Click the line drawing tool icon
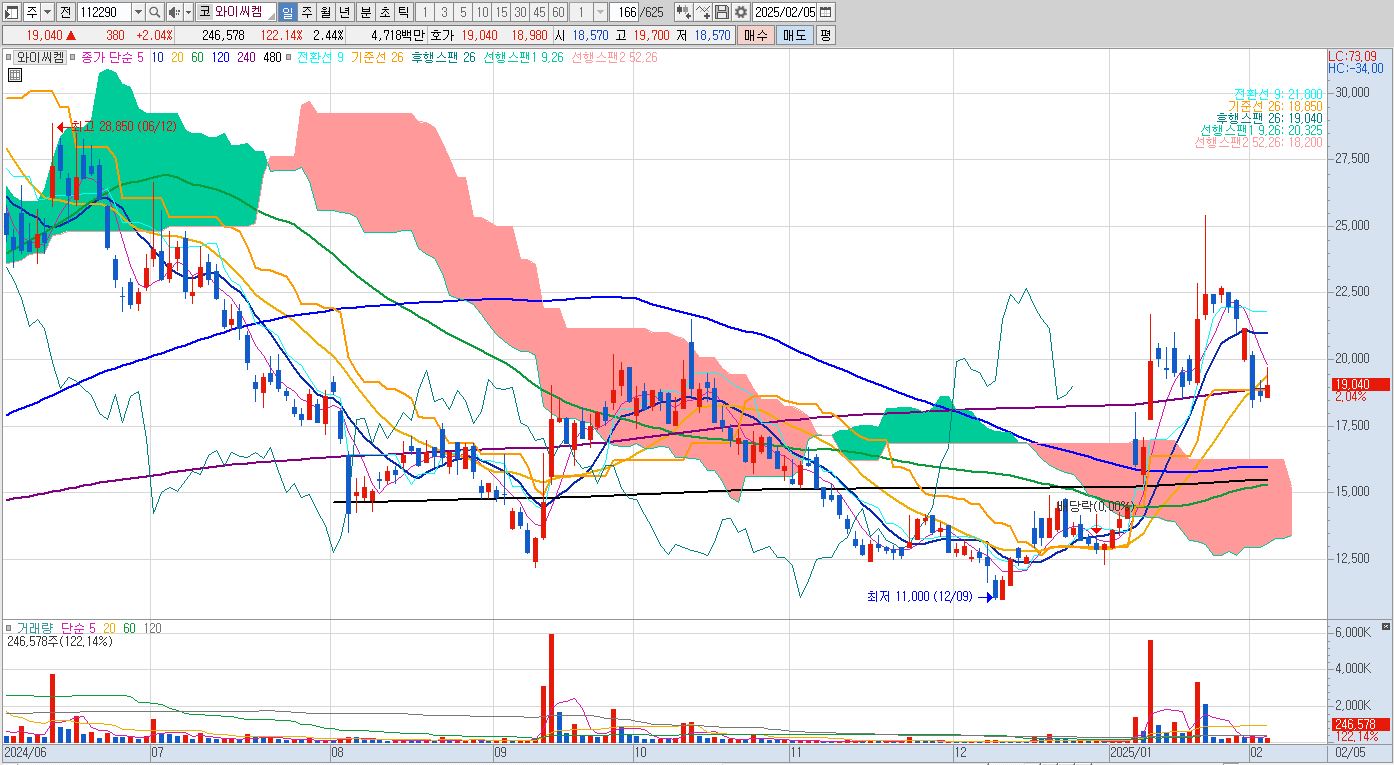The height and width of the screenshot is (765, 1394). 704,12
